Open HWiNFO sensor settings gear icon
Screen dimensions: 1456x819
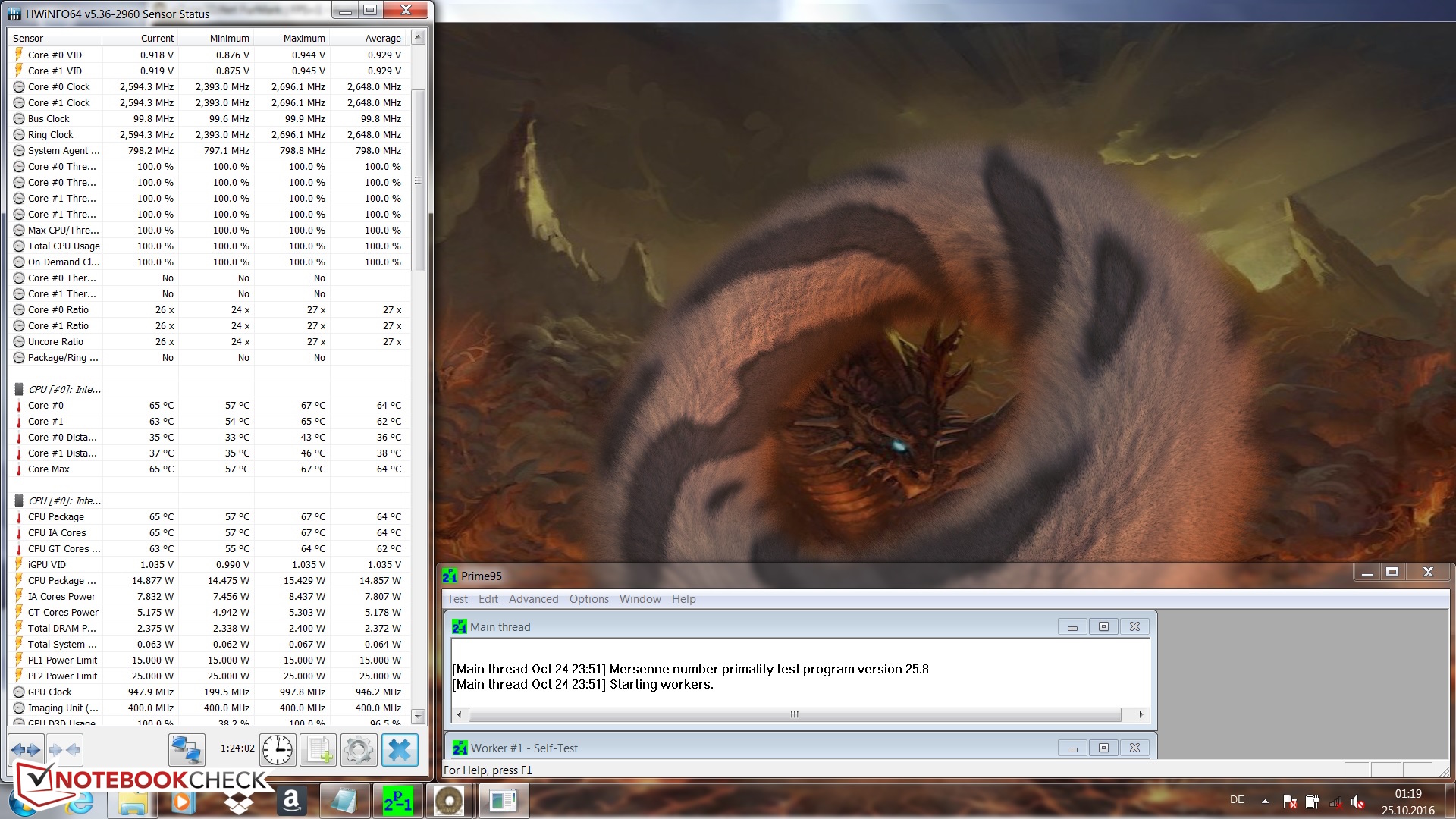click(x=359, y=749)
